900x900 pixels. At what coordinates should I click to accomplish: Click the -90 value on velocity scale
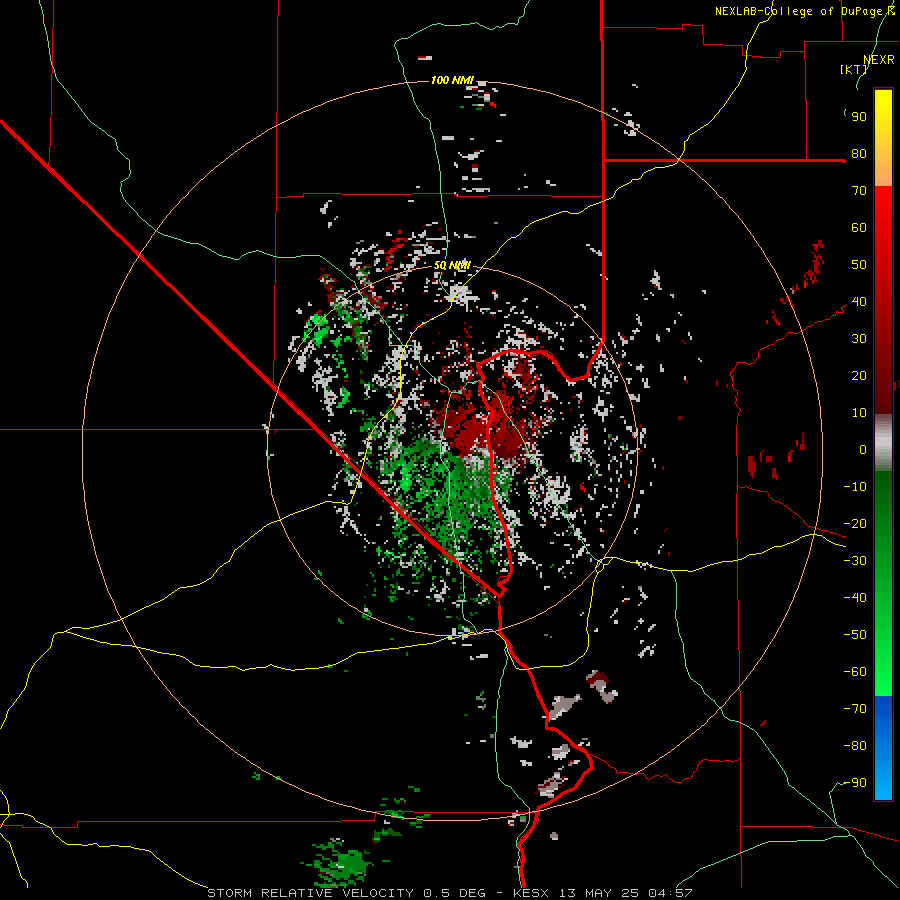pos(855,783)
